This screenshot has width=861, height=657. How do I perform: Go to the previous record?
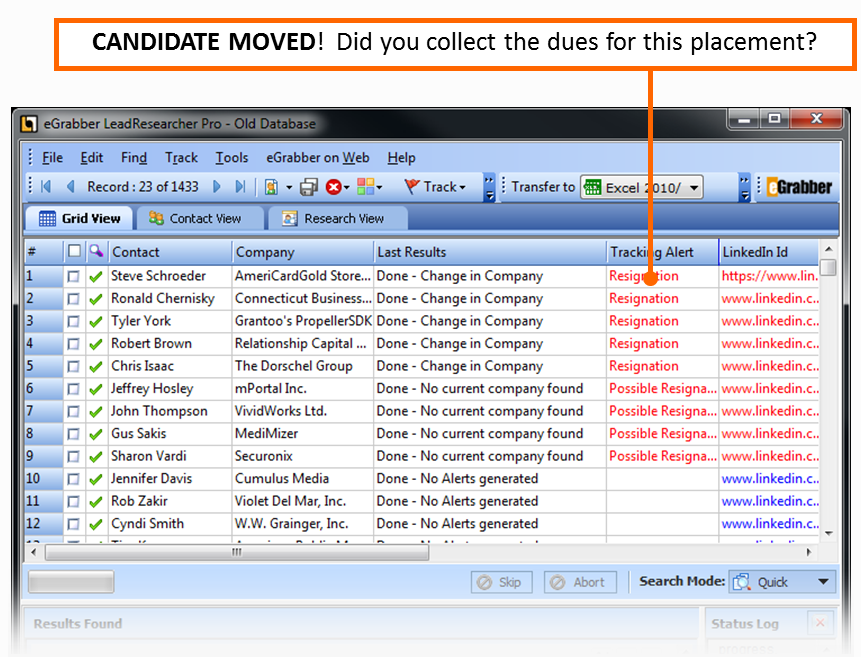tap(70, 187)
